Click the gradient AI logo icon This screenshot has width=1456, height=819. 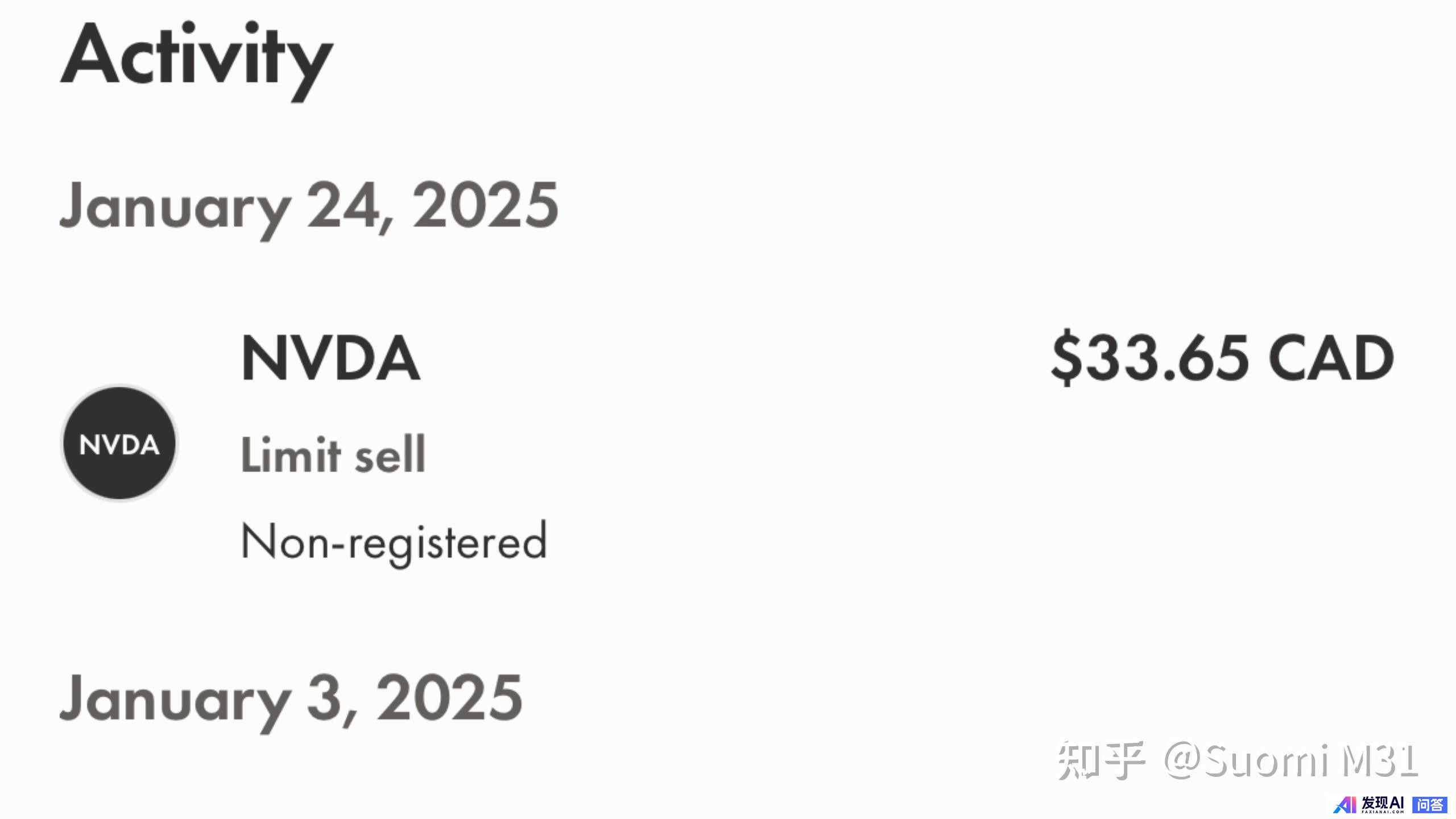(1345, 805)
